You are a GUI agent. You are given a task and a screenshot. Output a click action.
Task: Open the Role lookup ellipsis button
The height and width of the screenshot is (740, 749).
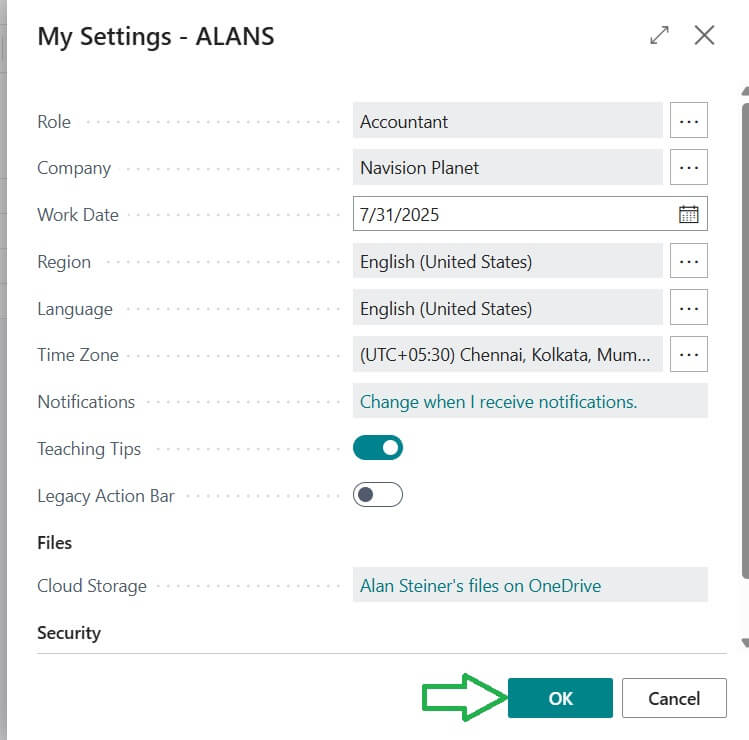(x=688, y=121)
